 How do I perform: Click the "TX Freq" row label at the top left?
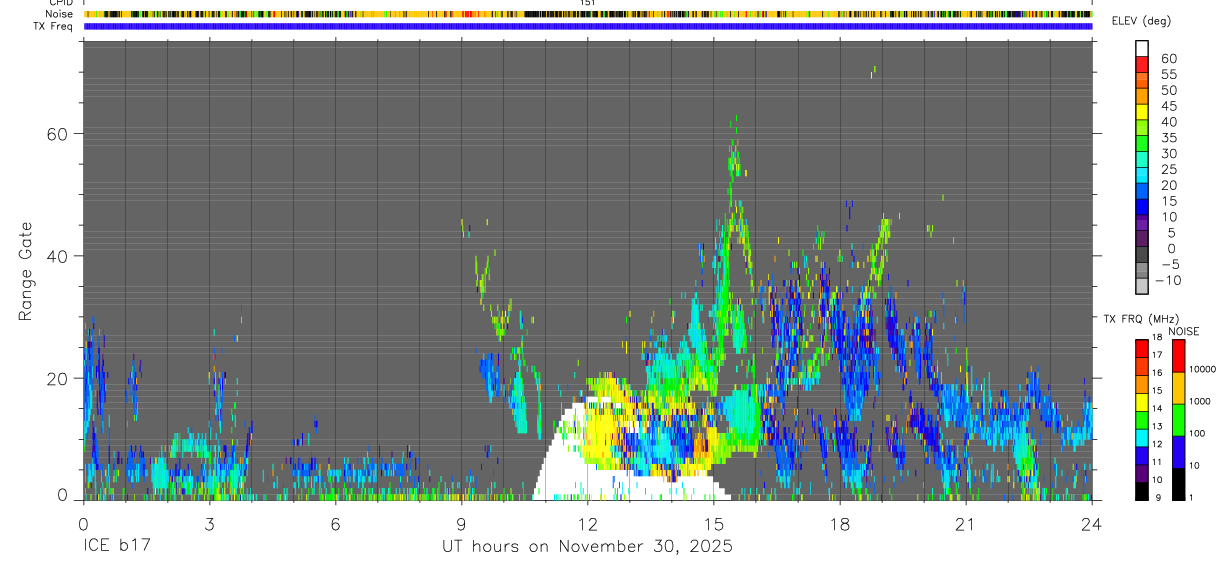tap(54, 26)
